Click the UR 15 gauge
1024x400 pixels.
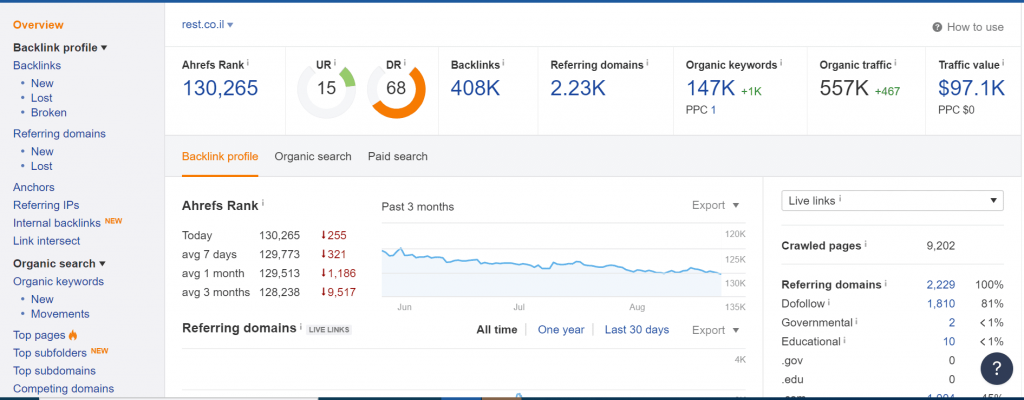pyautogui.click(x=327, y=88)
